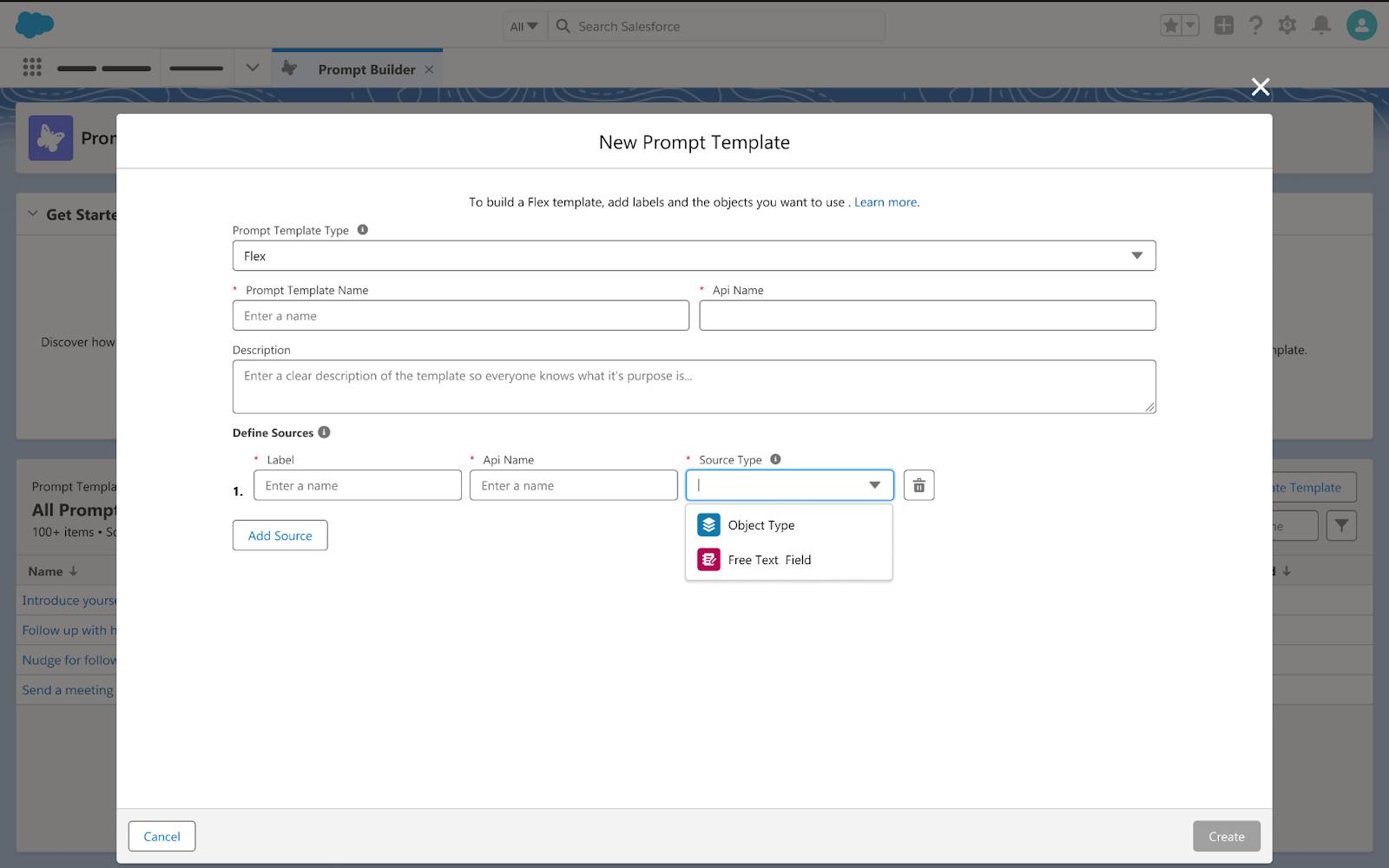
Task: Open the All search scope dropdown
Action: [x=523, y=26]
